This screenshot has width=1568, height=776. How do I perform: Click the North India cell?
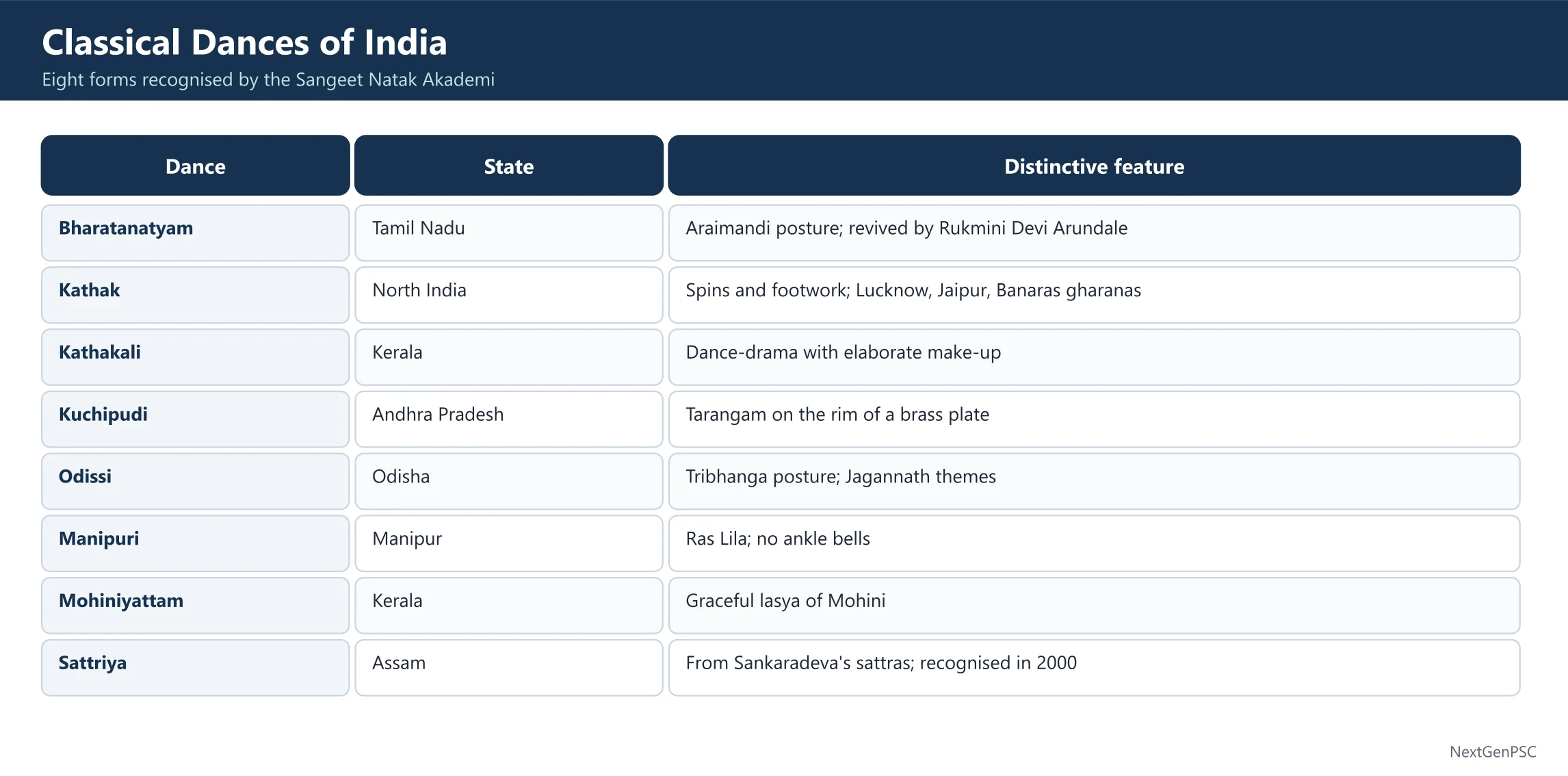(x=508, y=295)
